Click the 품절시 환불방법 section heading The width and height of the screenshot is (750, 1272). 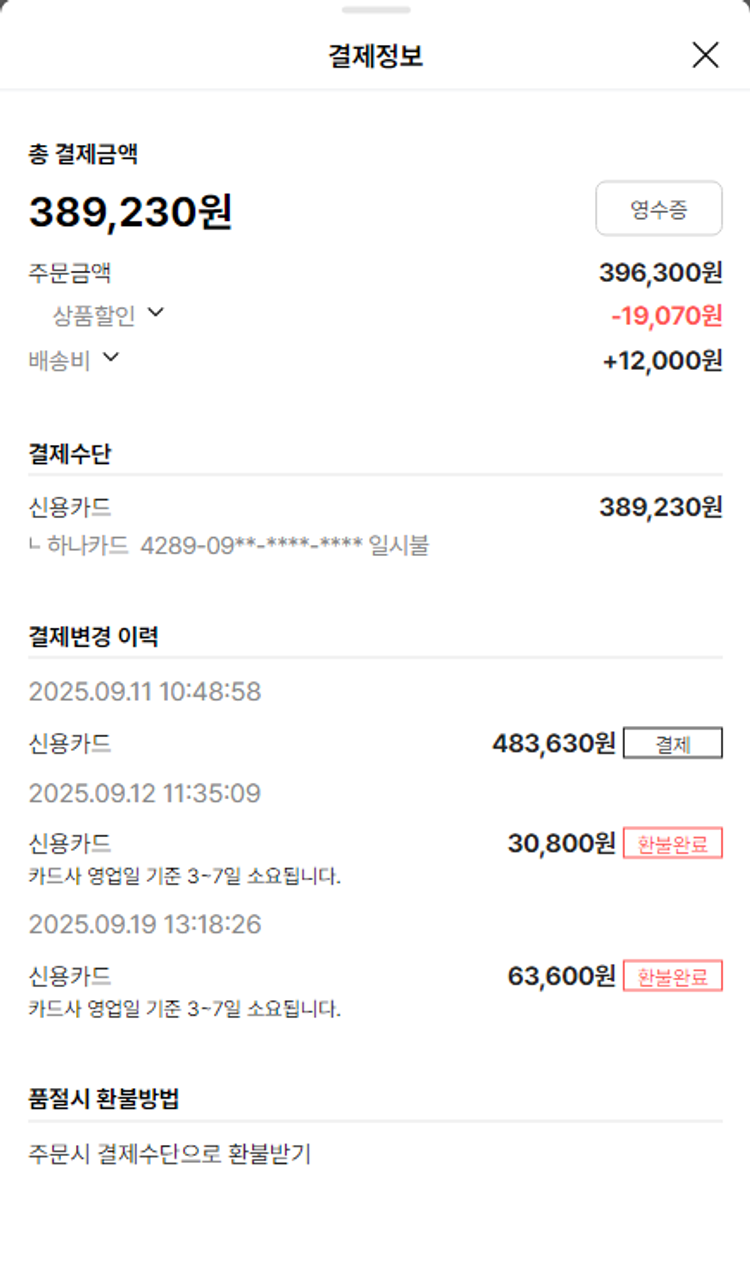point(104,1099)
